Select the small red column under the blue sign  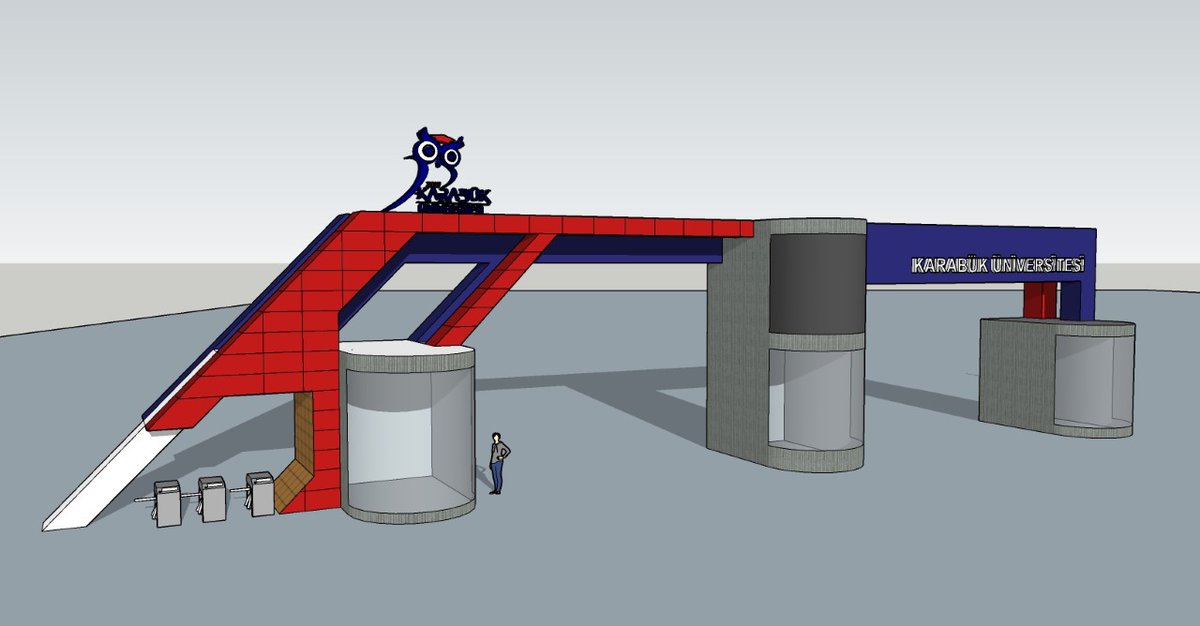[1040, 300]
